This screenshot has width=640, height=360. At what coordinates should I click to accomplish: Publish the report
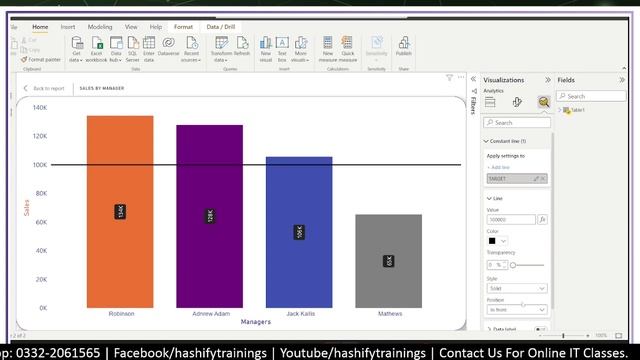(x=404, y=46)
